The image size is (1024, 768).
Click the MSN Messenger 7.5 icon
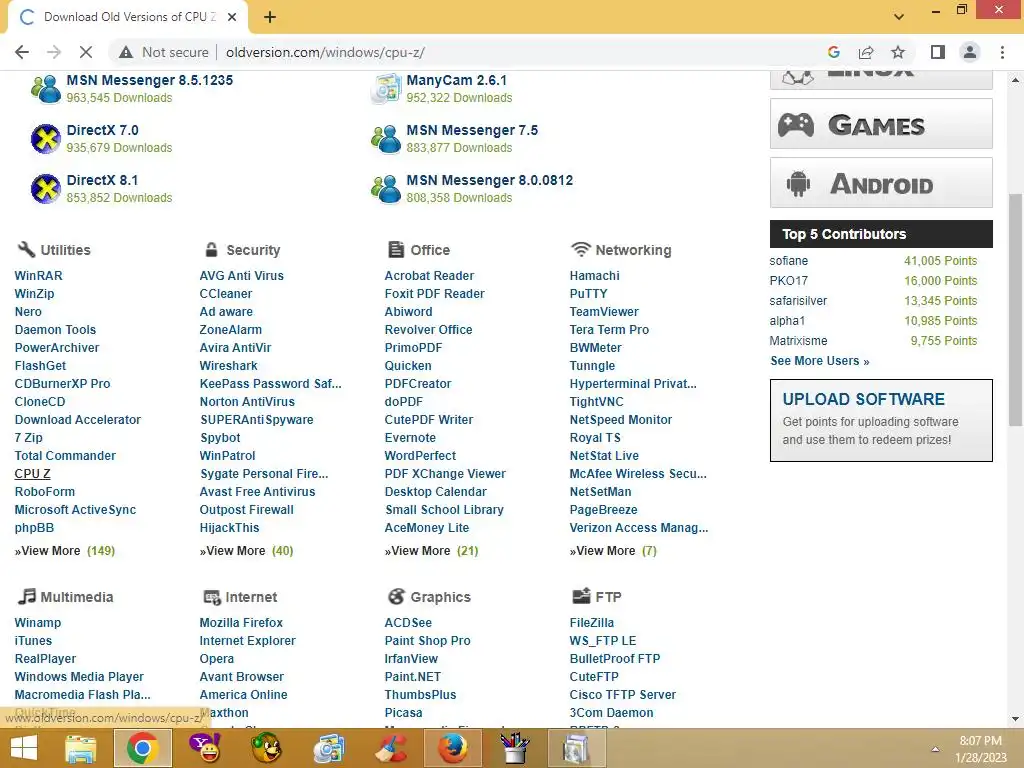click(x=385, y=138)
